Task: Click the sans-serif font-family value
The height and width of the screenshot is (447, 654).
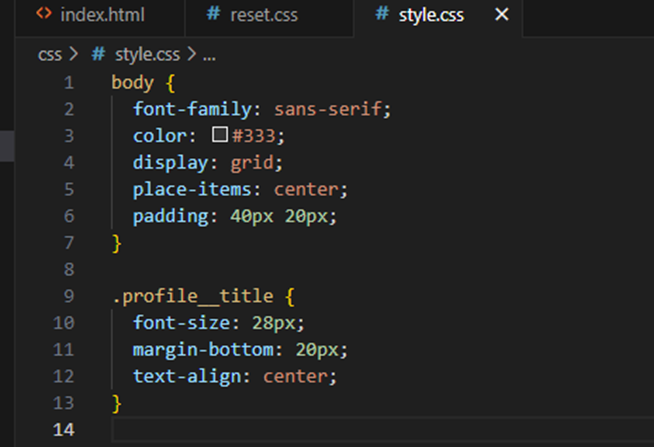Action: coord(332,109)
